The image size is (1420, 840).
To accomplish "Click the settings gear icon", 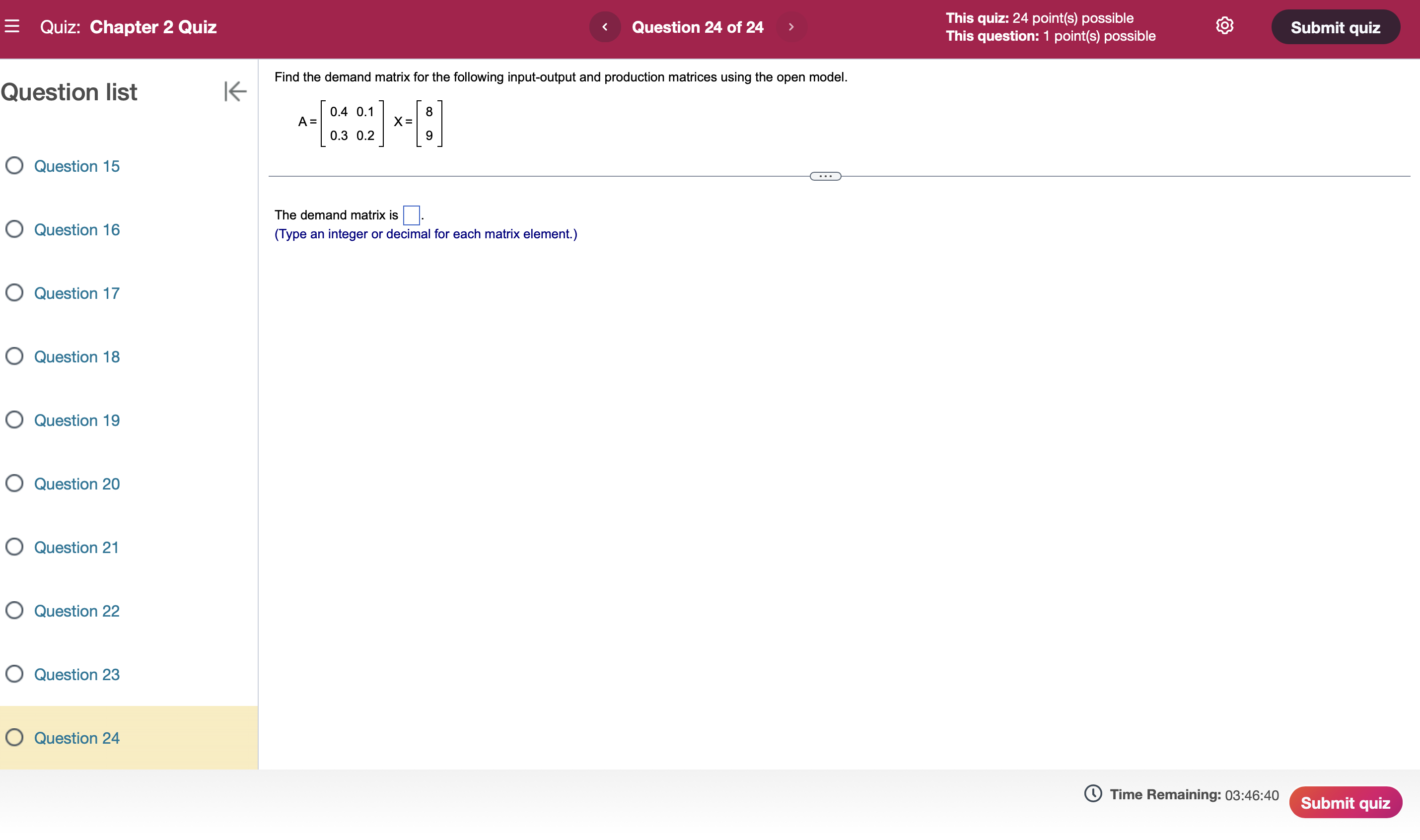I will point(1224,27).
